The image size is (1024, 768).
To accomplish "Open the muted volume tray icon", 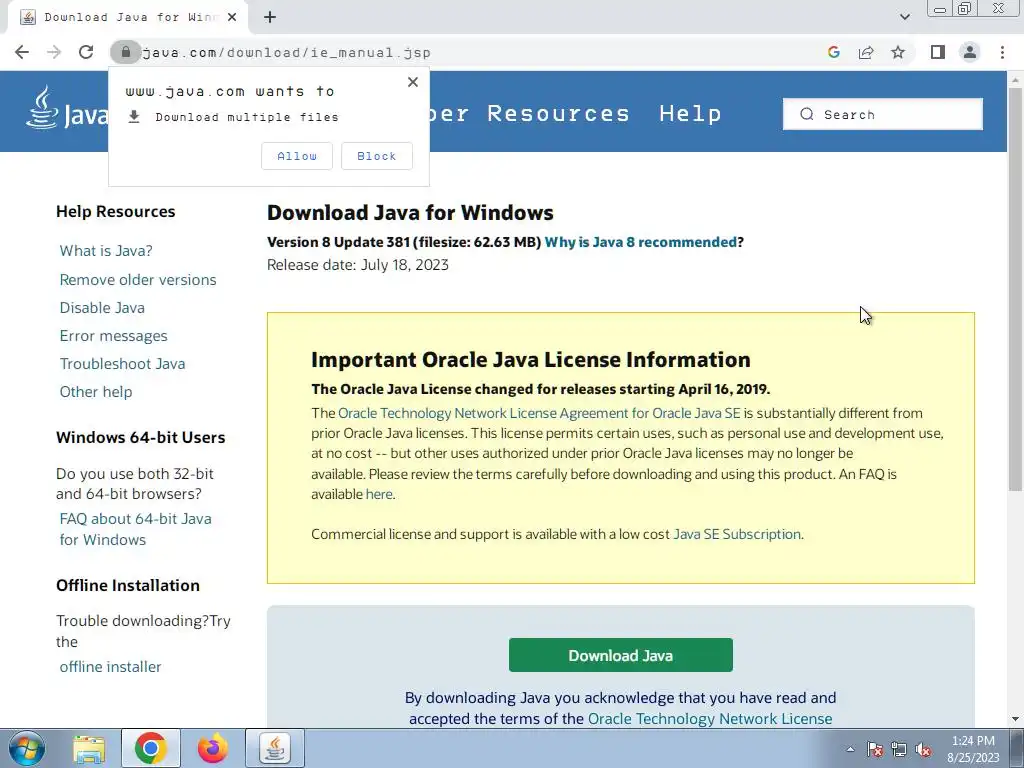I will coord(923,750).
